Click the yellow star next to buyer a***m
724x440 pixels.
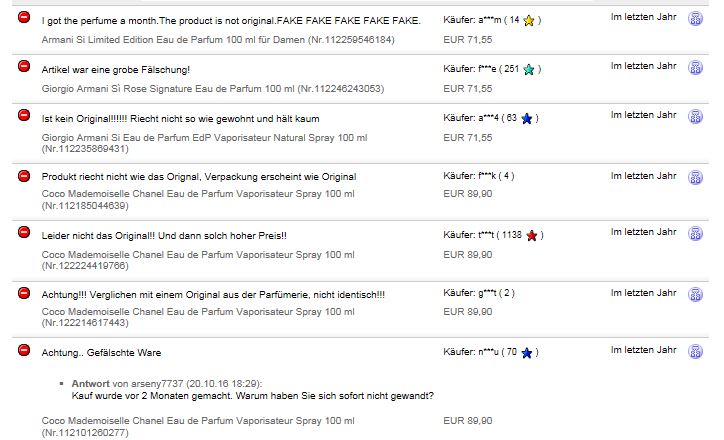529,20
